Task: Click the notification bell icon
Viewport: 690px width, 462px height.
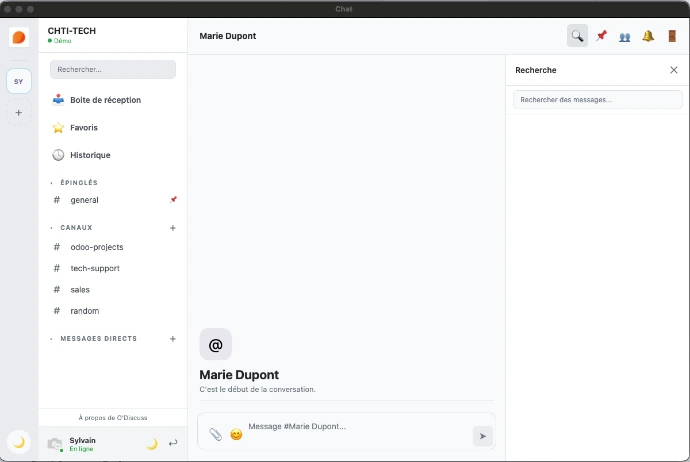Action: click(648, 36)
